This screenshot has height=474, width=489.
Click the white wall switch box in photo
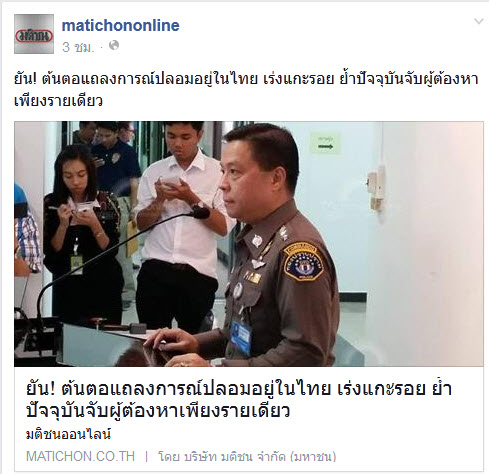376,188
